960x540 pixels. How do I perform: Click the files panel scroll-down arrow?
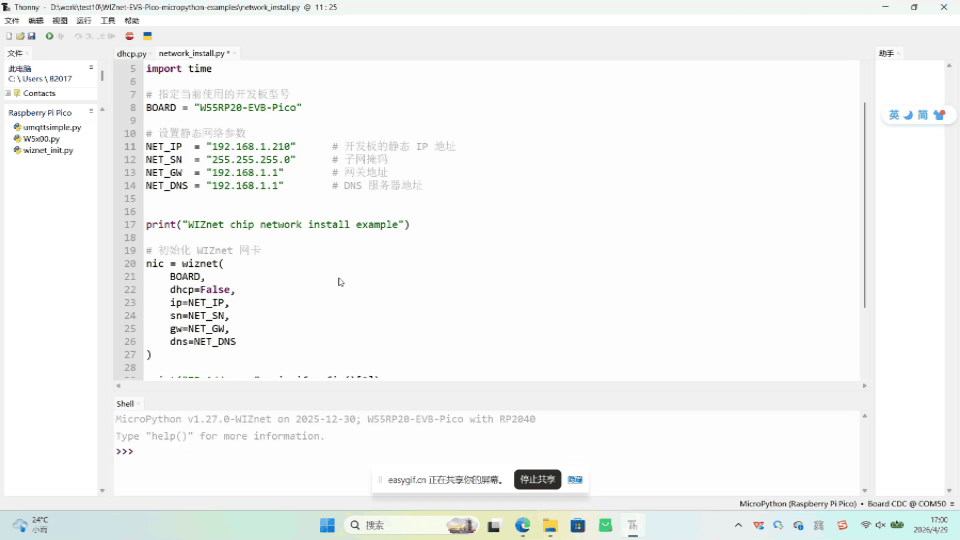102,490
